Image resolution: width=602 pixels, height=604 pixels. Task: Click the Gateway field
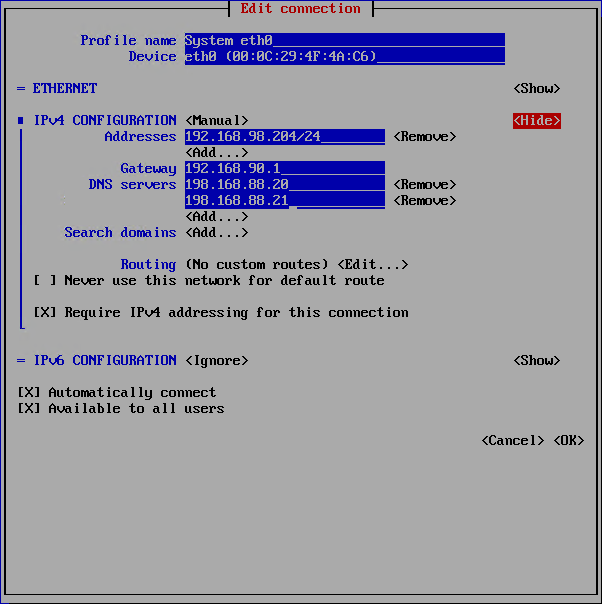[284, 169]
